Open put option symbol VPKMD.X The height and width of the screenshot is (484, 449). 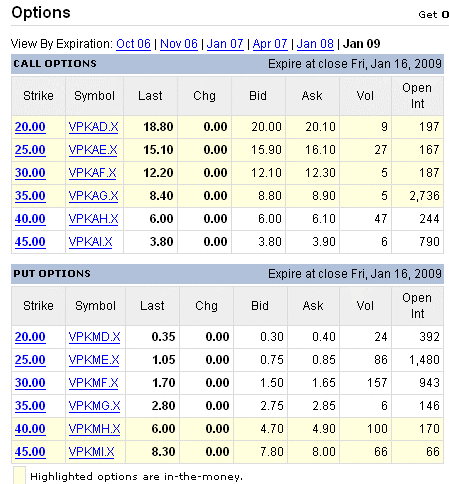(x=94, y=337)
